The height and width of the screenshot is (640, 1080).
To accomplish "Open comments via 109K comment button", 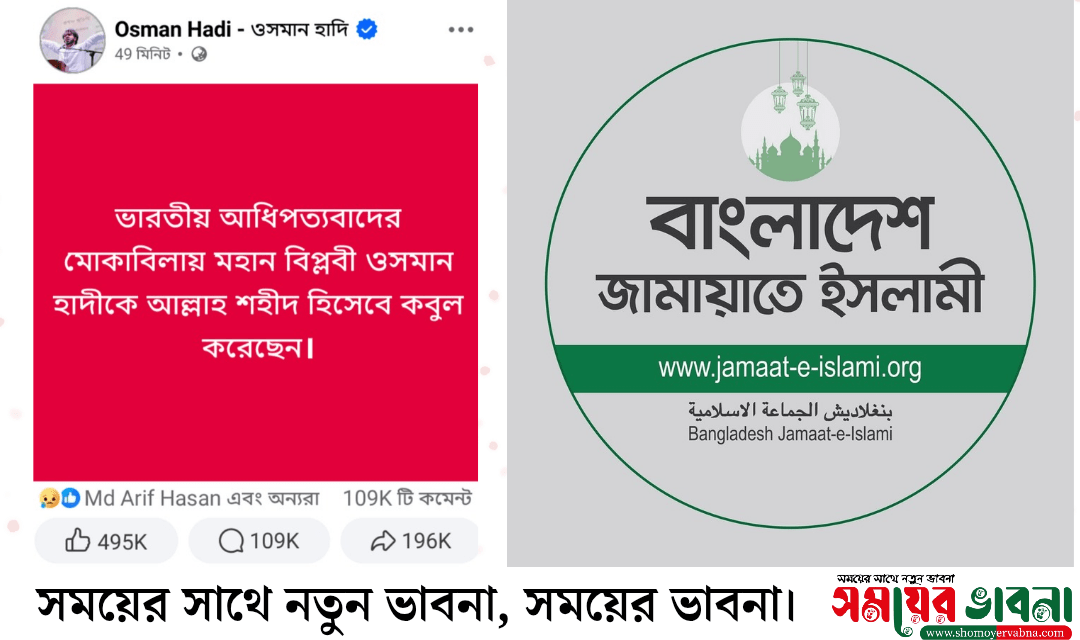I will point(259,541).
